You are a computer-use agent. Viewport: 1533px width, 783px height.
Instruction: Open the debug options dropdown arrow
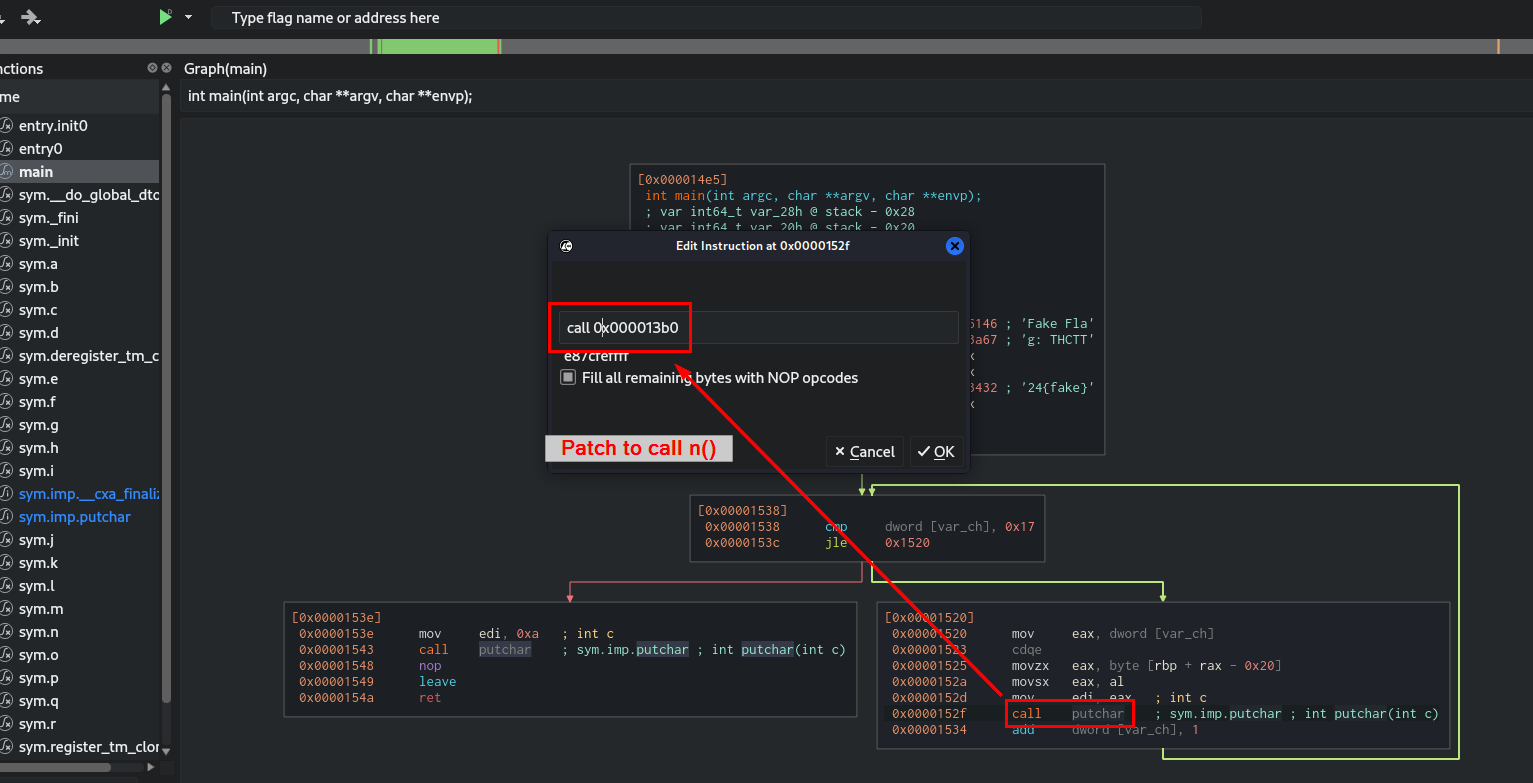tap(188, 17)
